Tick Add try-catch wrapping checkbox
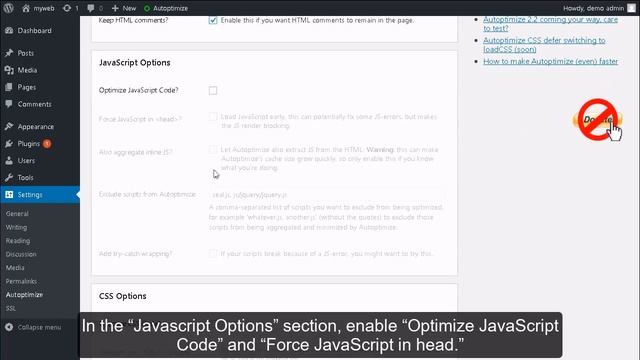This screenshot has height=360, width=640. coord(213,254)
